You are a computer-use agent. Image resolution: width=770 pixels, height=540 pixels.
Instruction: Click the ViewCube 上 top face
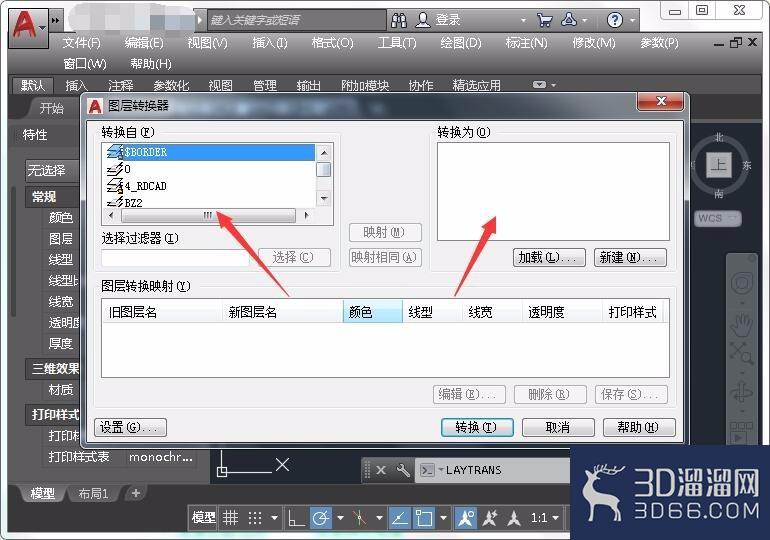point(719,164)
